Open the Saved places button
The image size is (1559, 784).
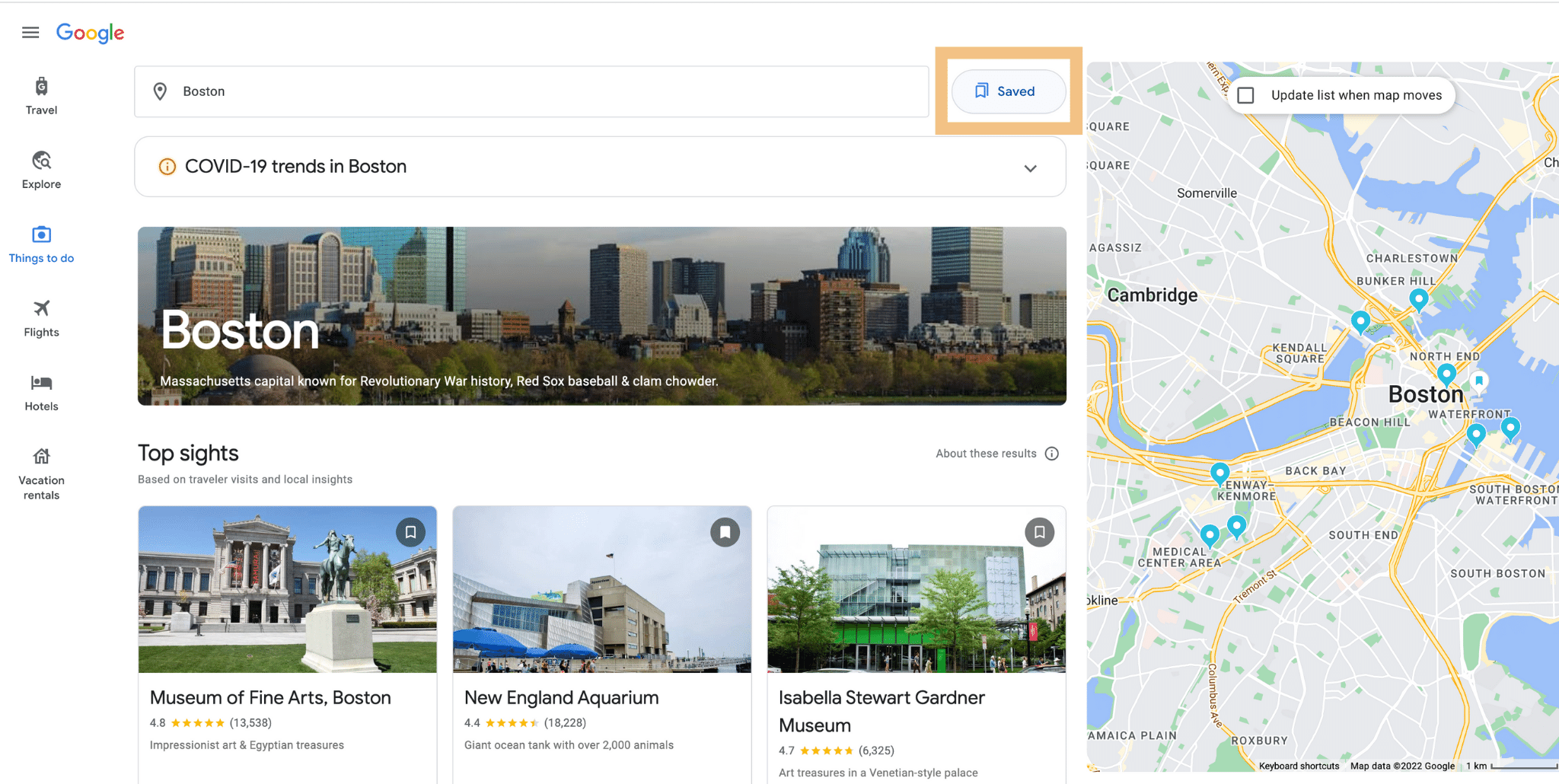click(x=1007, y=91)
